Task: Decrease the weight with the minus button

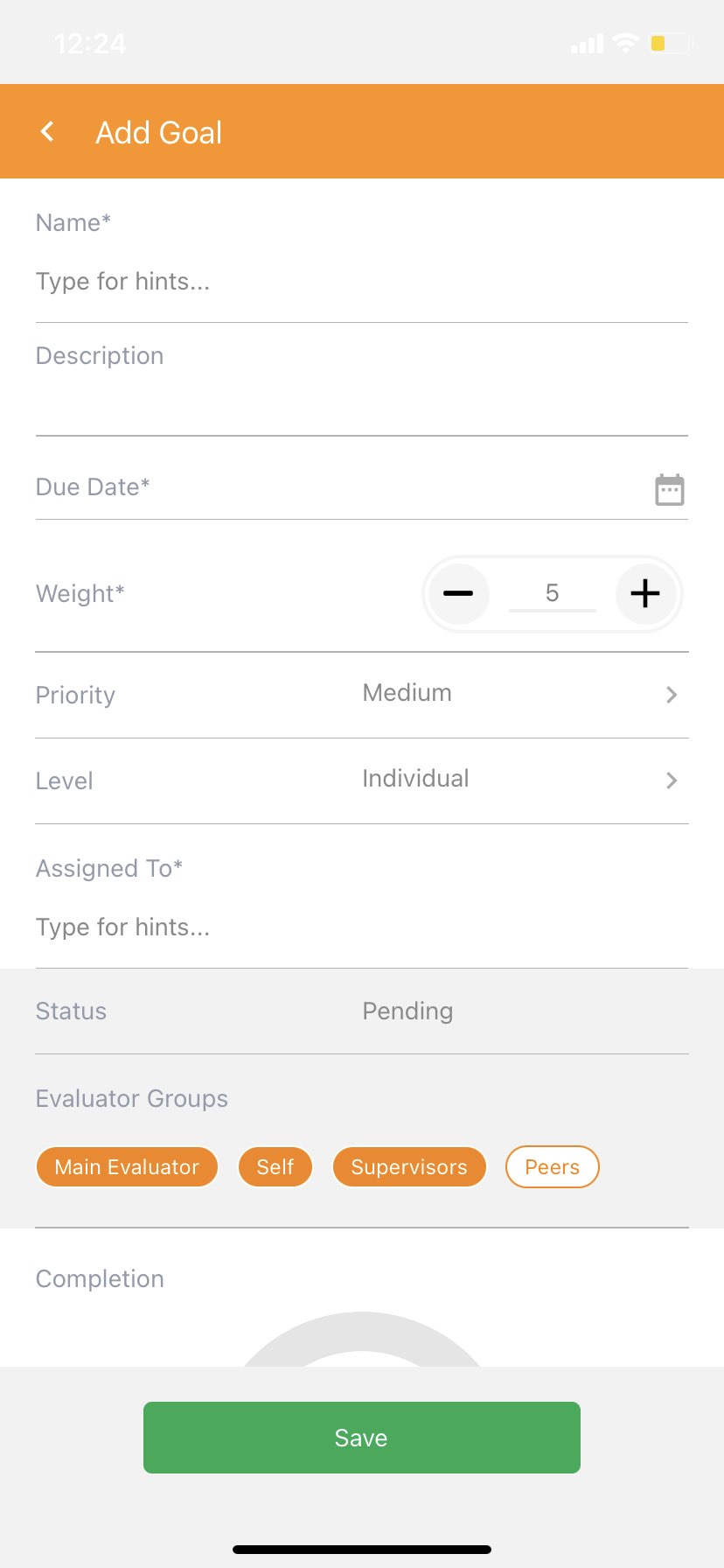Action: tap(458, 593)
